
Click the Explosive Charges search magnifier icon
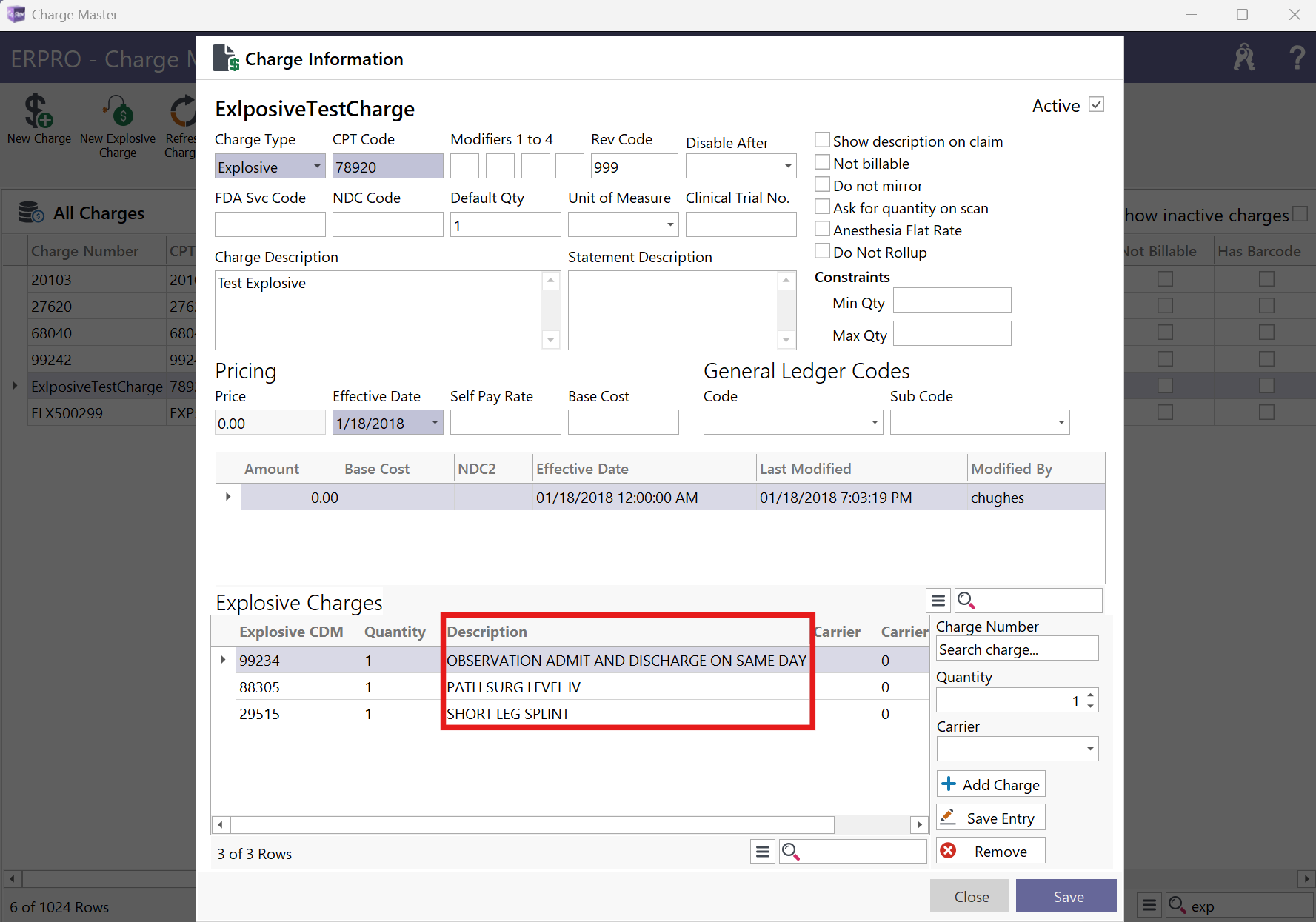coord(966,601)
